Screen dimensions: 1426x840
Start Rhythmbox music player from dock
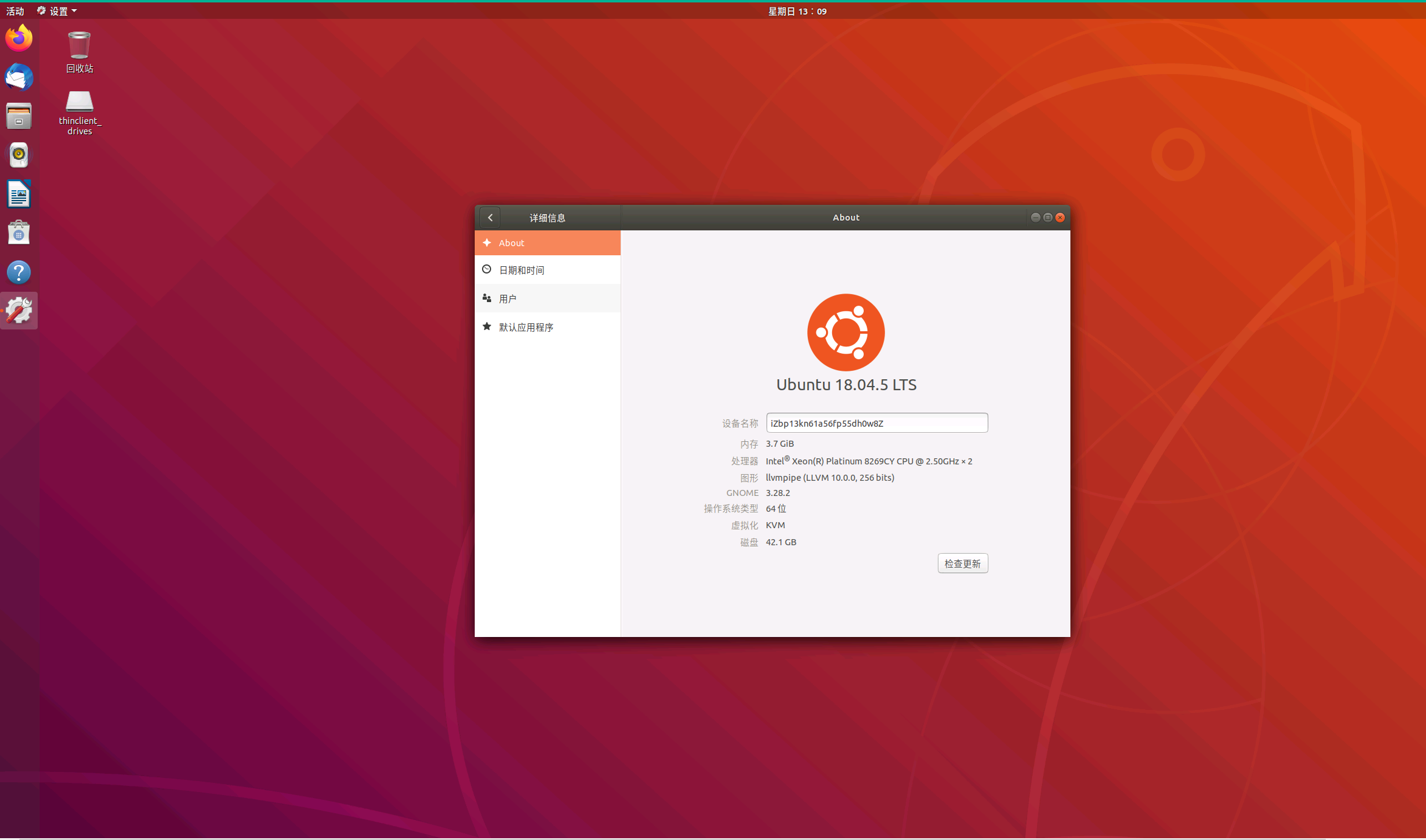[x=19, y=155]
